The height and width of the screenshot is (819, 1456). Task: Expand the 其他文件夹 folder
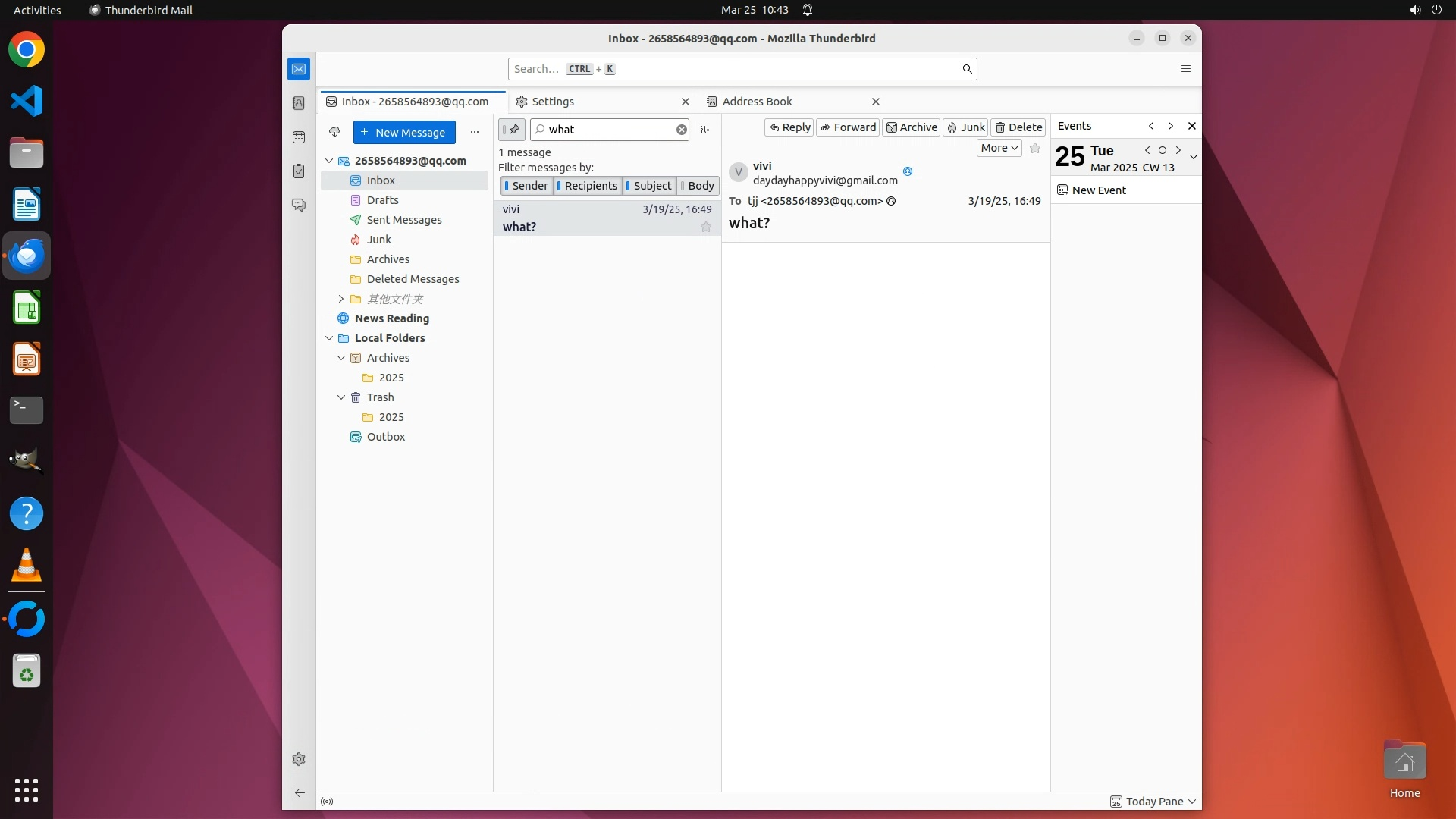341,299
